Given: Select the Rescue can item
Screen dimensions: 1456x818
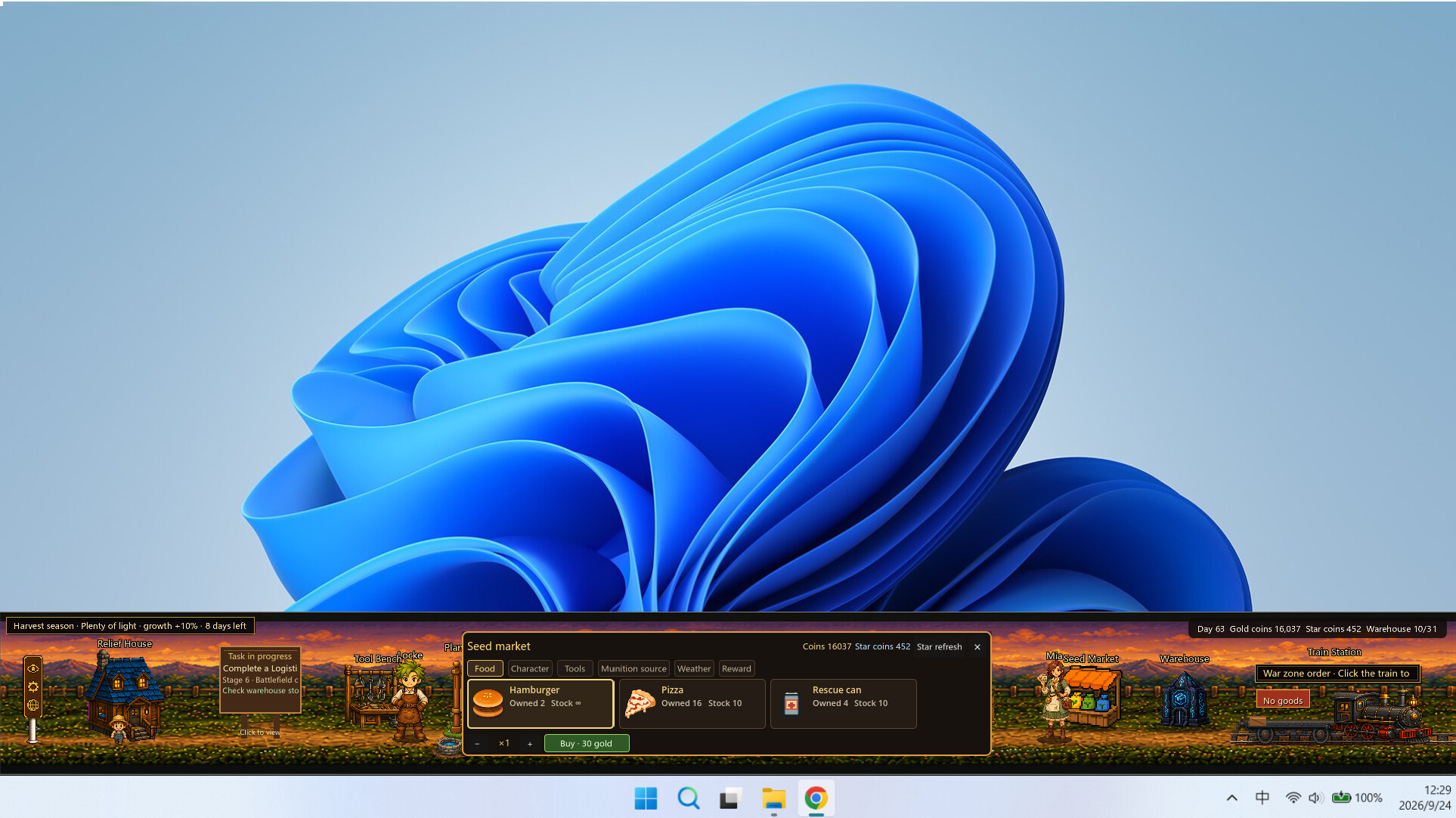Looking at the screenshot, I should [x=843, y=703].
